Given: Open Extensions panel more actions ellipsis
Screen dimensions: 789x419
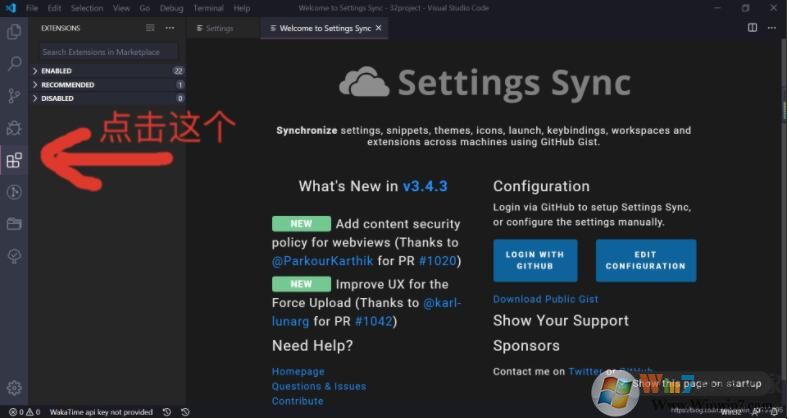Looking at the screenshot, I should tap(170, 28).
